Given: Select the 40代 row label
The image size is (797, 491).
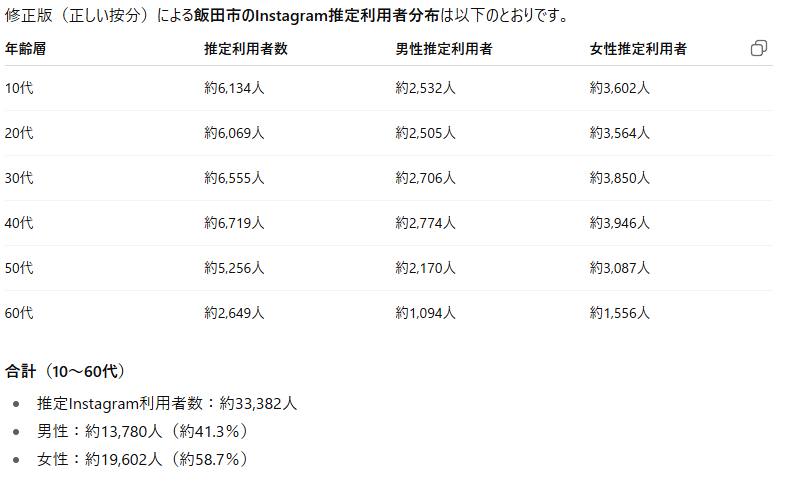Looking at the screenshot, I should (x=19, y=223).
